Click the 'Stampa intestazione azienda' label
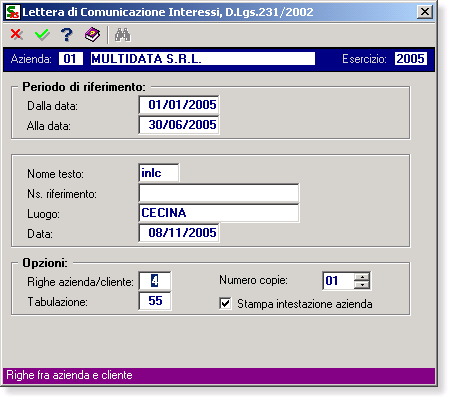The image size is (449, 398). coord(305,304)
